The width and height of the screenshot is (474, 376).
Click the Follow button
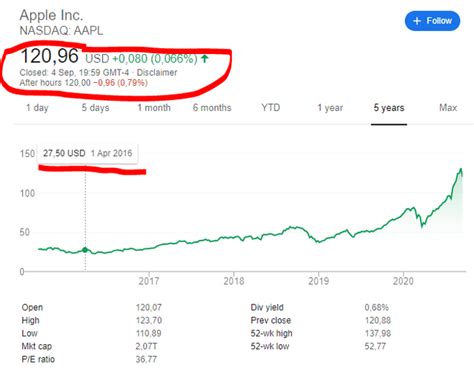[432, 21]
